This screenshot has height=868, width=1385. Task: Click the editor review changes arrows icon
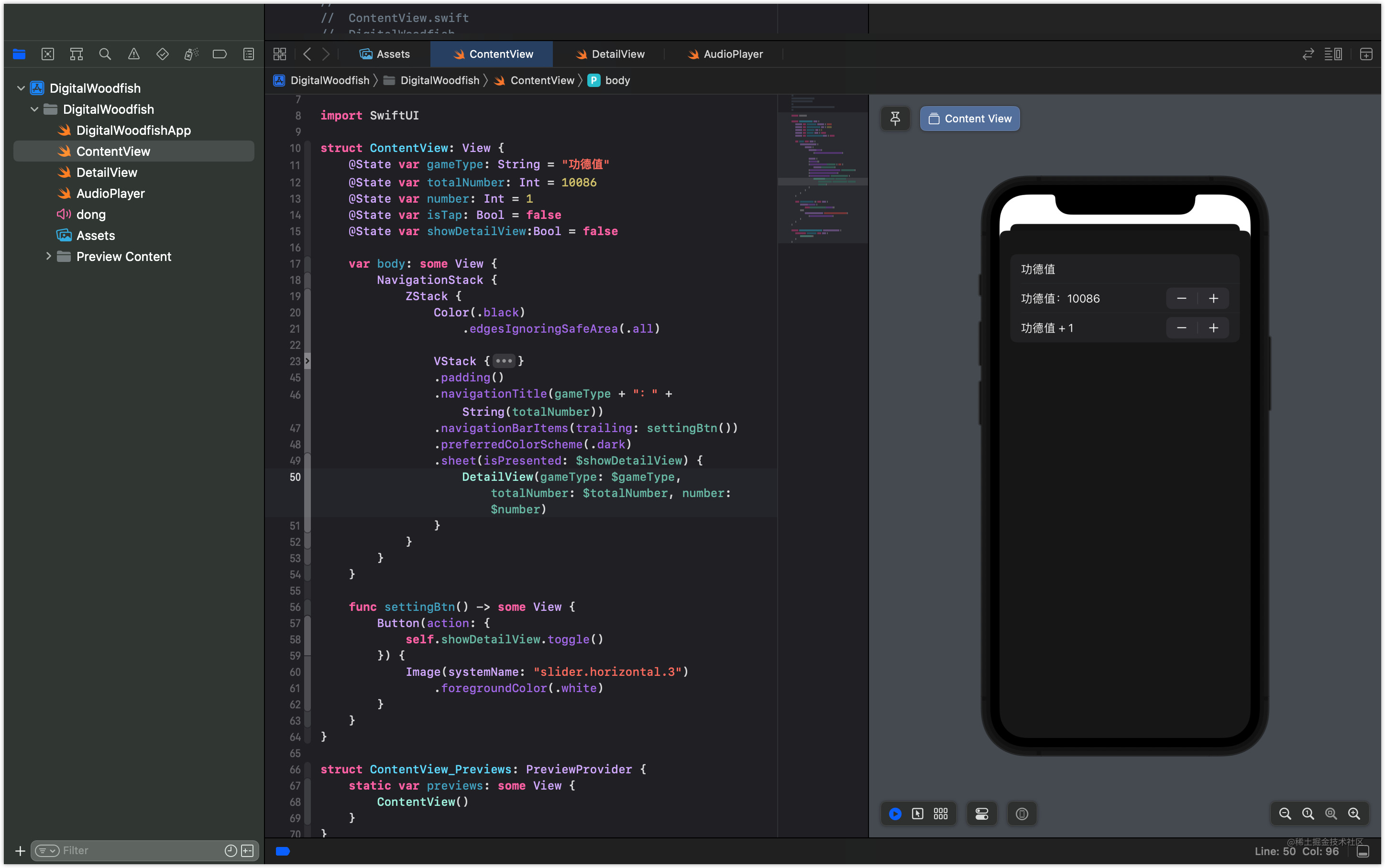coord(1308,54)
